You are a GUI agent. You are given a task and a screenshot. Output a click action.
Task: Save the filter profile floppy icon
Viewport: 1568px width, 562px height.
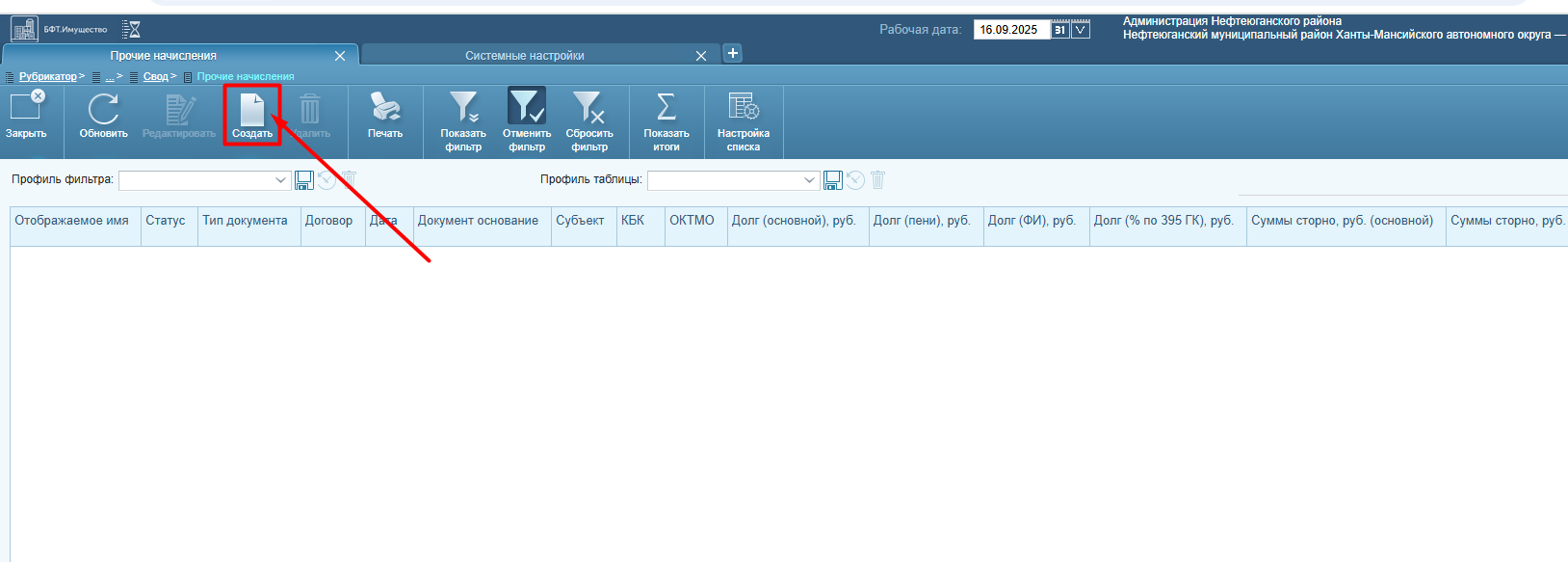[x=304, y=180]
